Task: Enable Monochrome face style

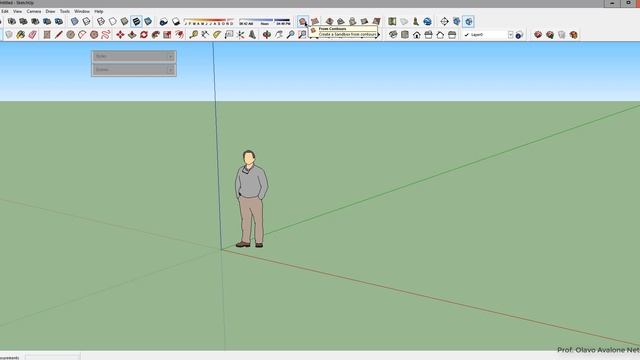Action: [x=148, y=21]
